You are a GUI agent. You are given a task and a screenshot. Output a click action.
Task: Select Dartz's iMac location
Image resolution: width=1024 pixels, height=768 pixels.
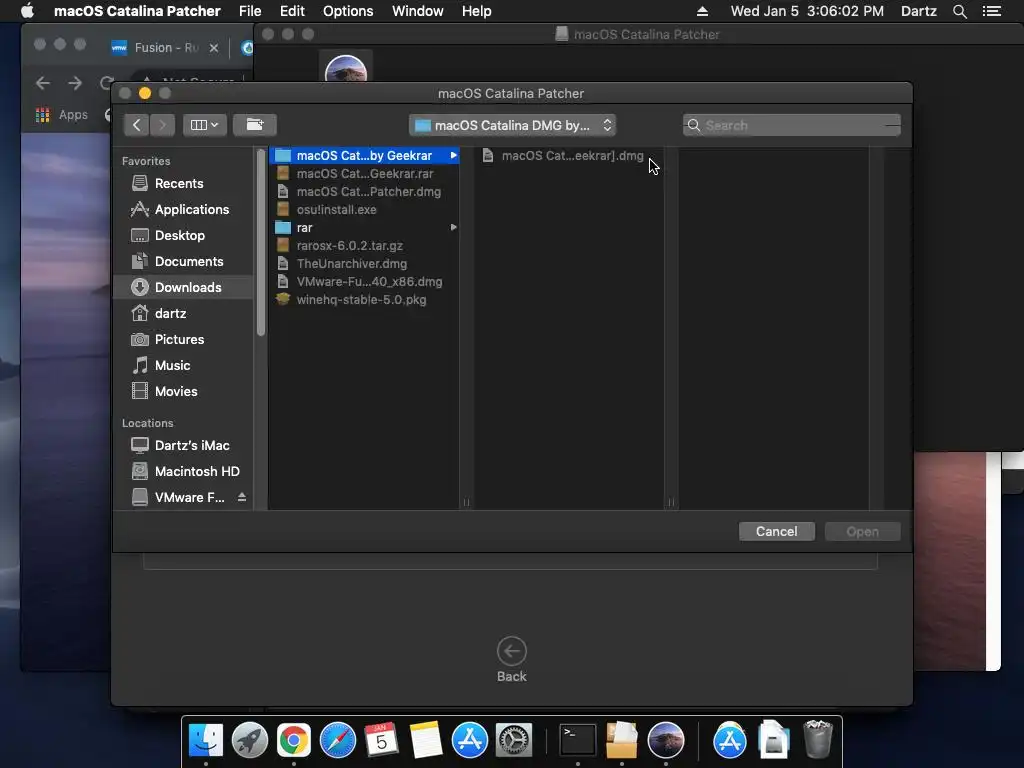pyautogui.click(x=183, y=445)
